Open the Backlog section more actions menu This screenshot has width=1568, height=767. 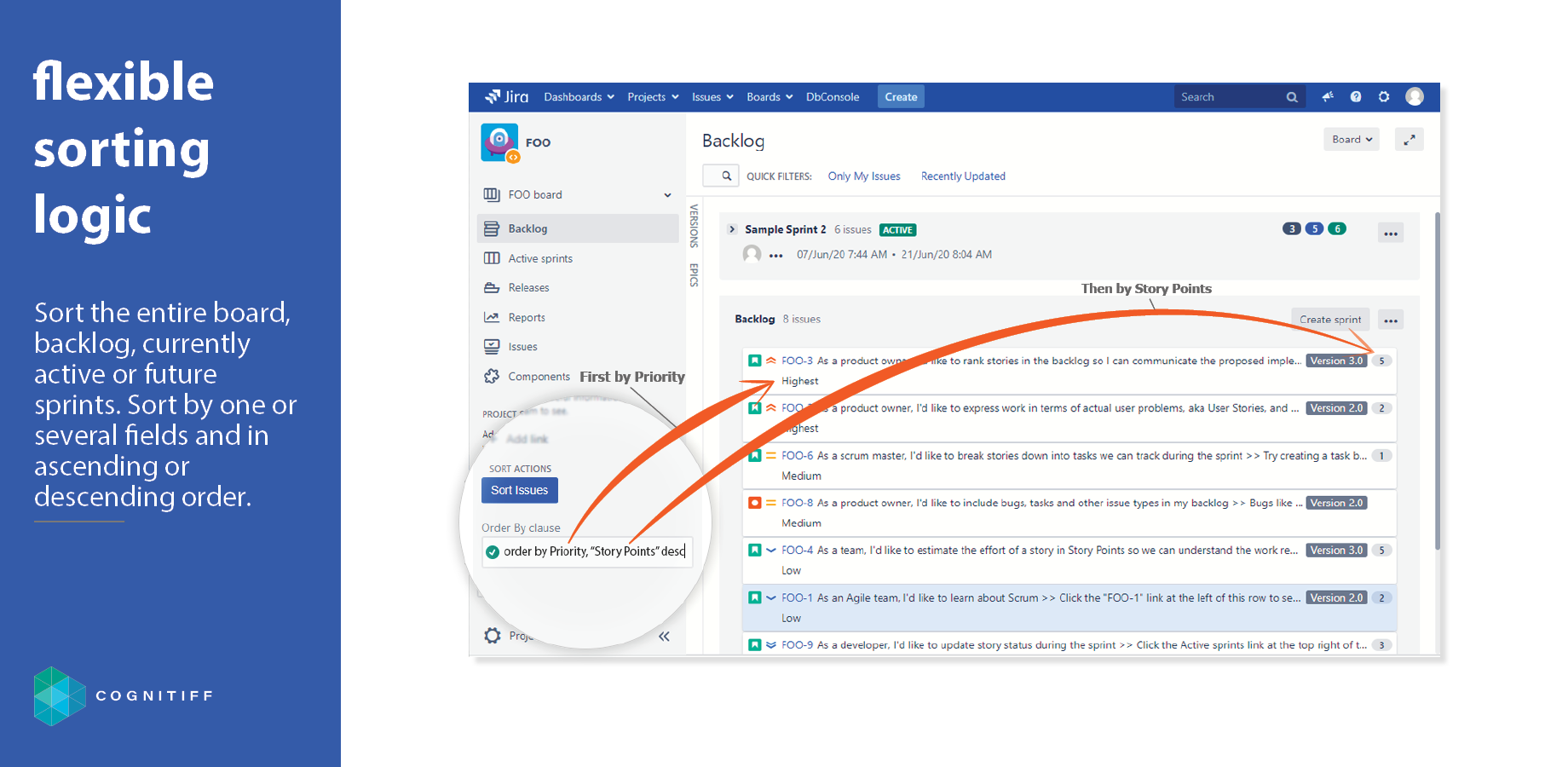point(1391,320)
